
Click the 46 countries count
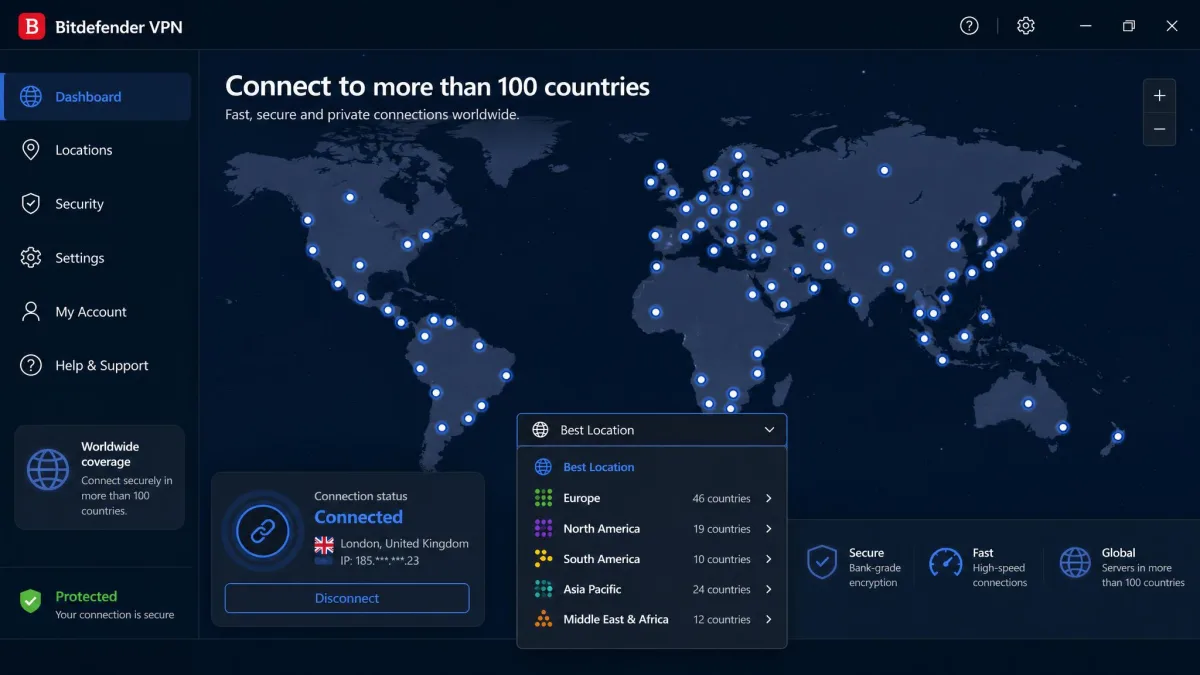click(721, 498)
